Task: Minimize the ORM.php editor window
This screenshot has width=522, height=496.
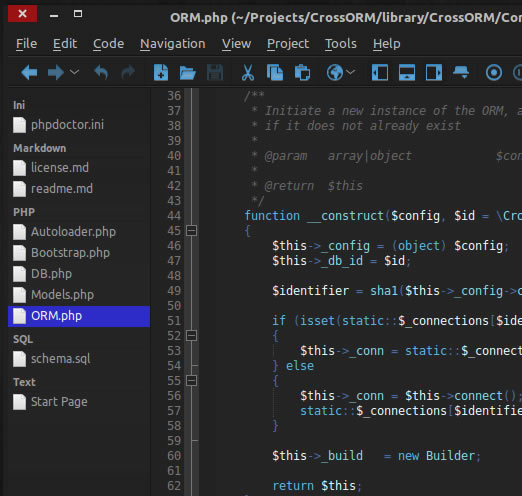Action: (x=54, y=15)
